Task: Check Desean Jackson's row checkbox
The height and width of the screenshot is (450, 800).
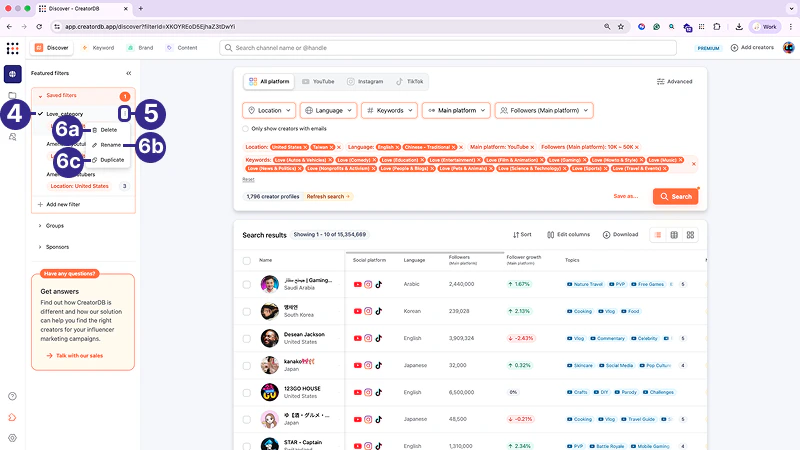Action: [247, 338]
